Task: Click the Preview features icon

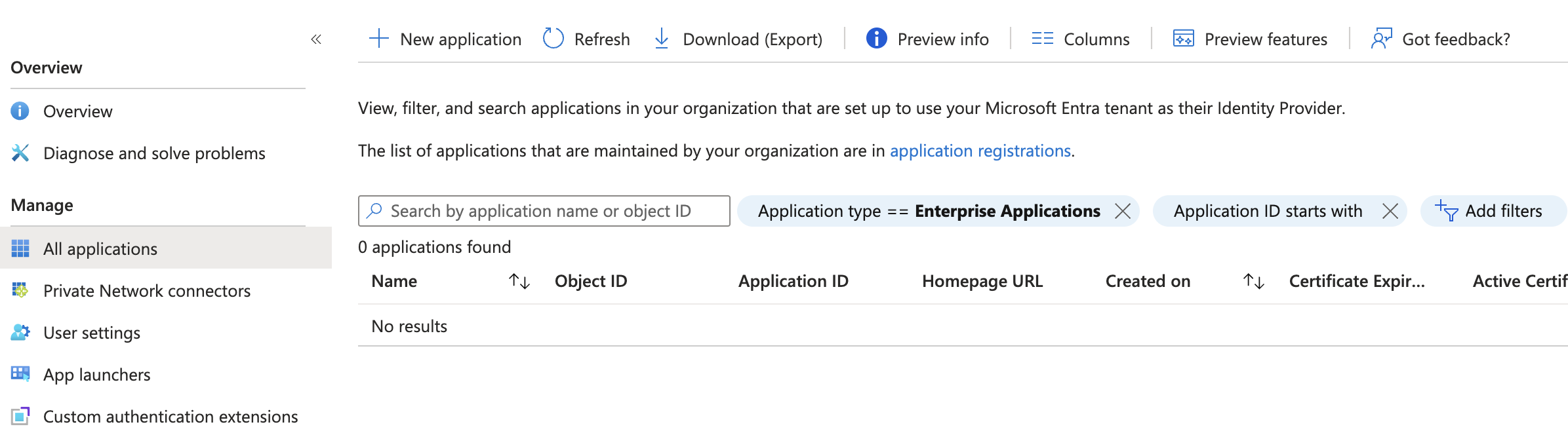Action: point(1183,39)
